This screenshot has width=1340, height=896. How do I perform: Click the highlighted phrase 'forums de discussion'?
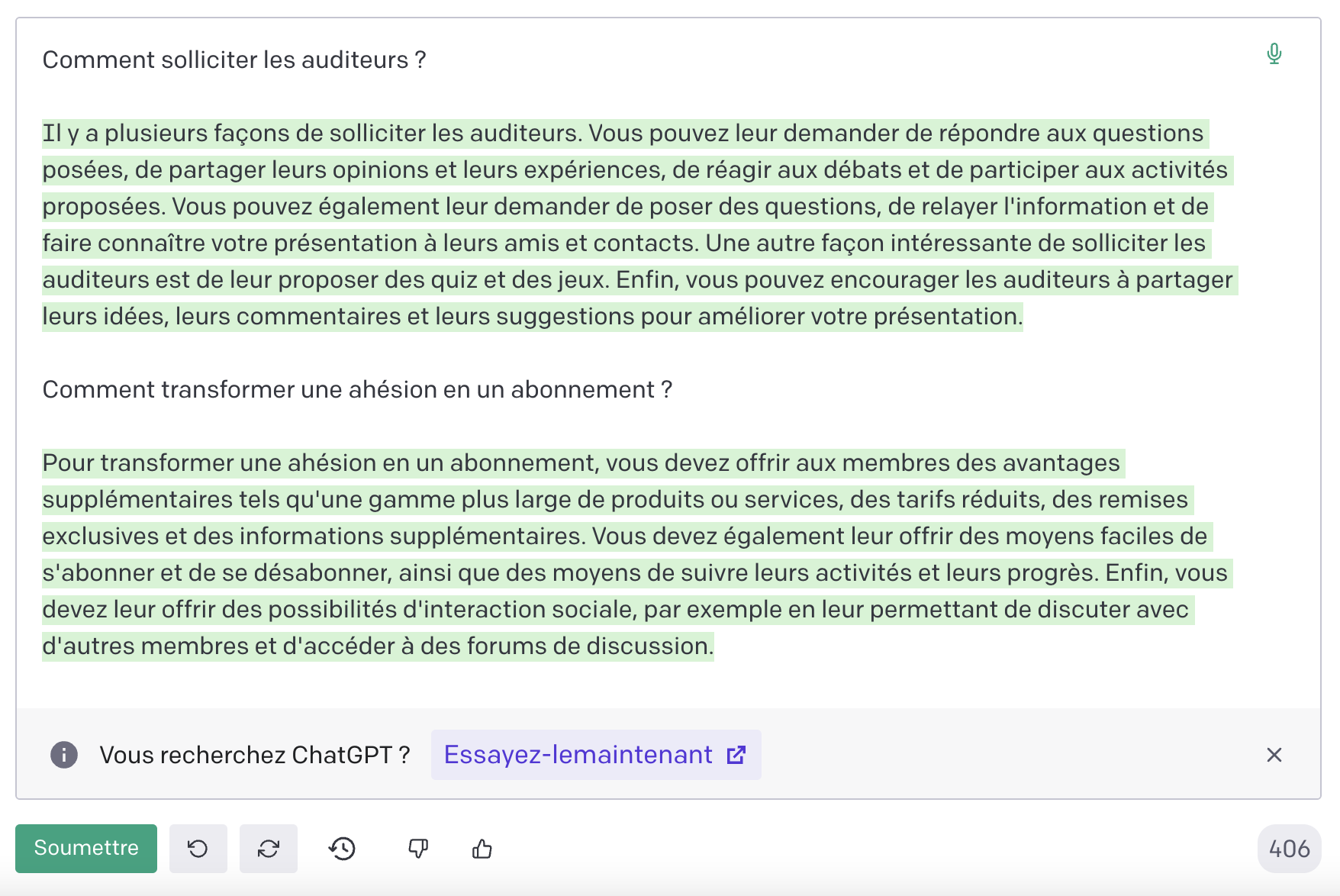click(591, 645)
